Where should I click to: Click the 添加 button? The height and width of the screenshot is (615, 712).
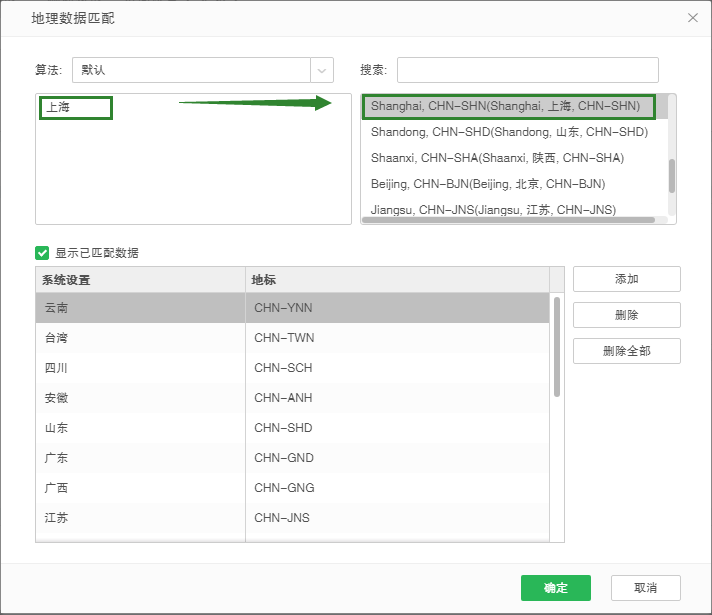point(626,279)
